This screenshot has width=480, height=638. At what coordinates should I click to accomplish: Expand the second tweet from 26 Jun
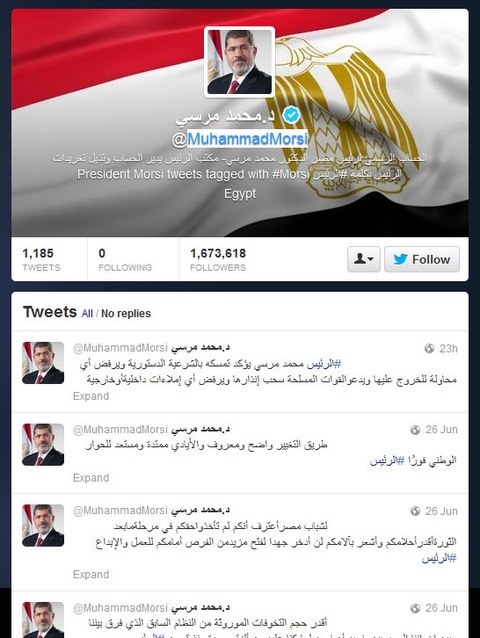click(91, 478)
